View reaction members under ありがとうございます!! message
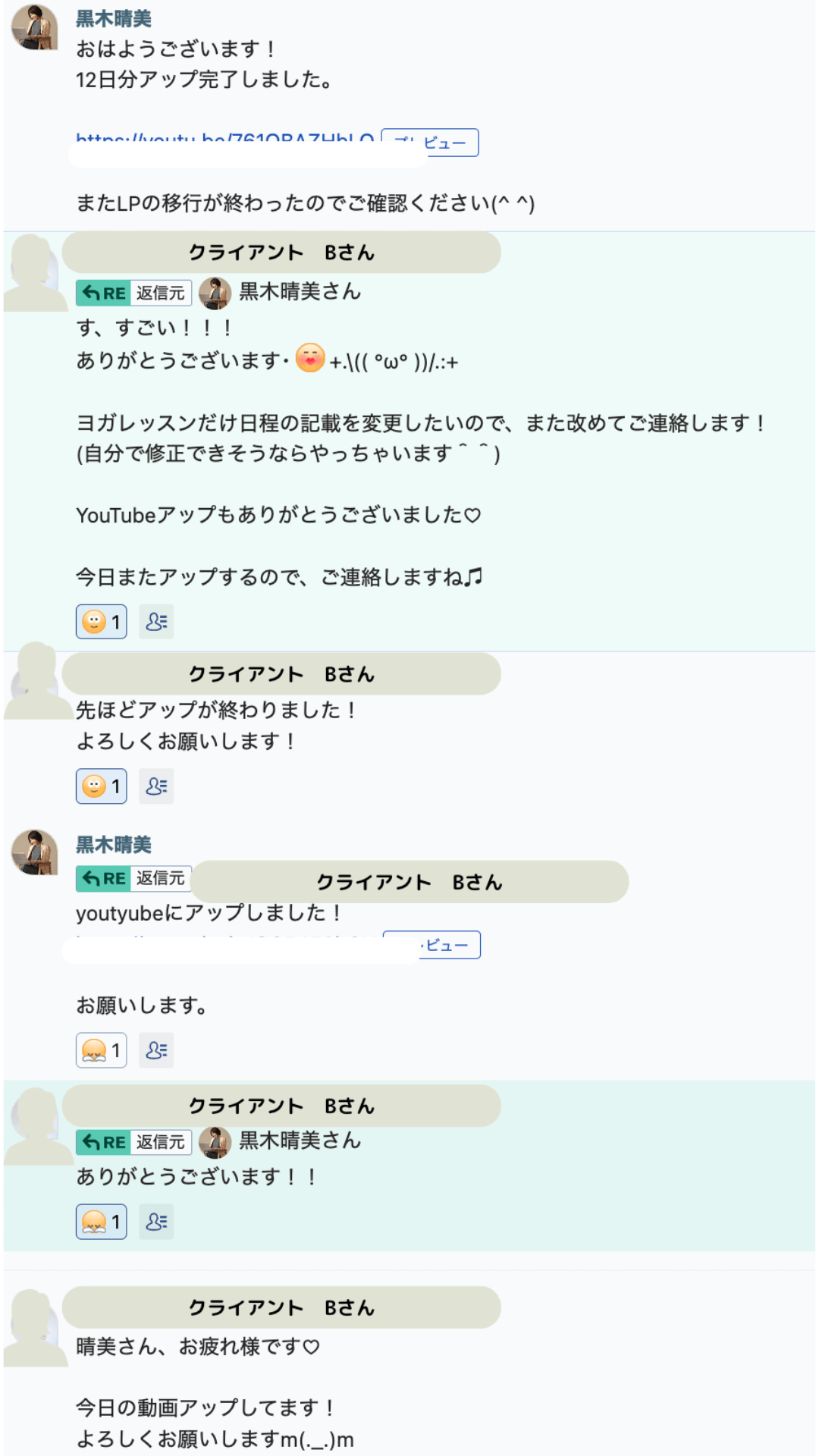The image size is (819, 1456). [x=156, y=1222]
